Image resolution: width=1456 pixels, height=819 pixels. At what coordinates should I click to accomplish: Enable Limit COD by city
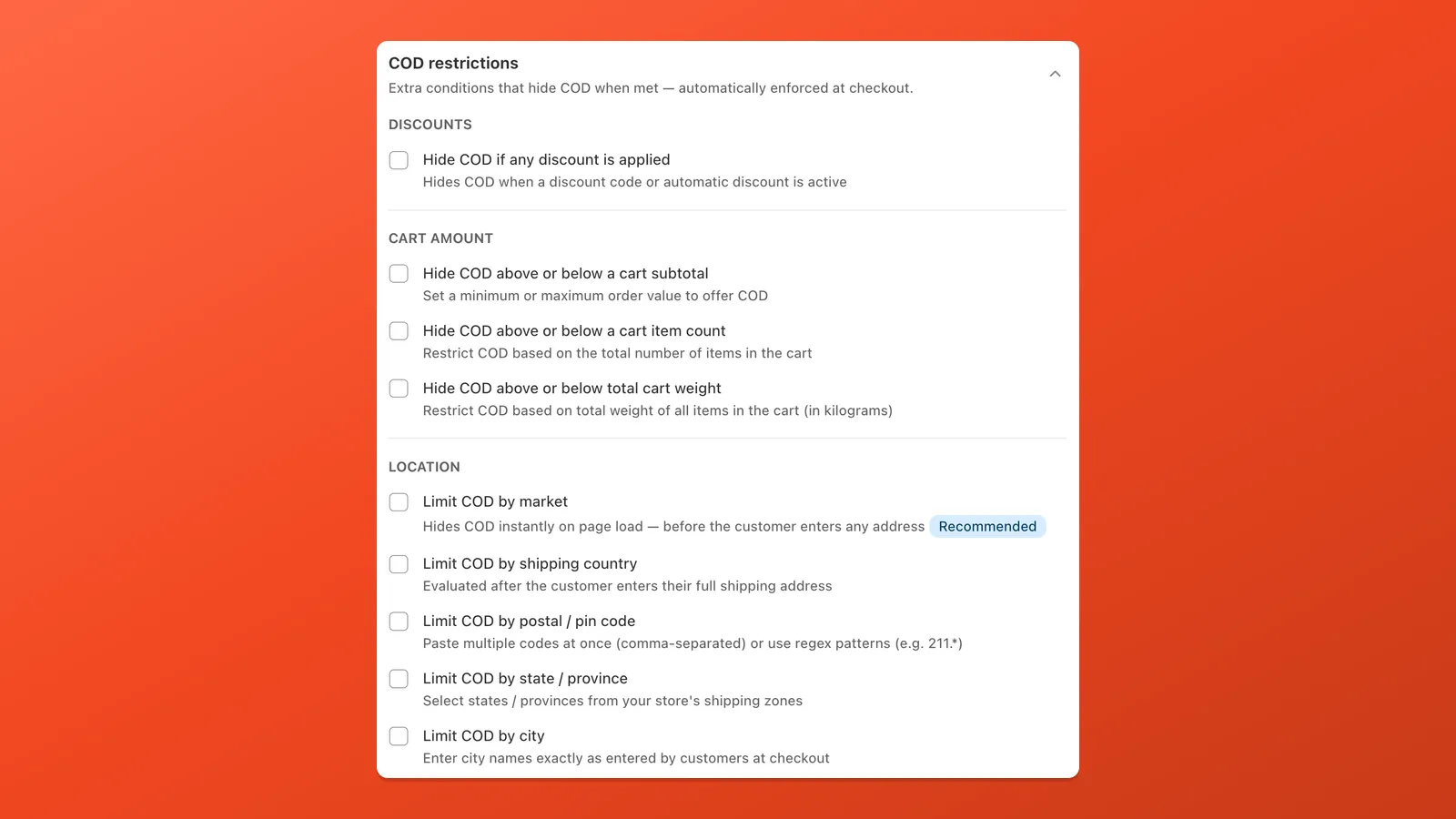(x=399, y=736)
